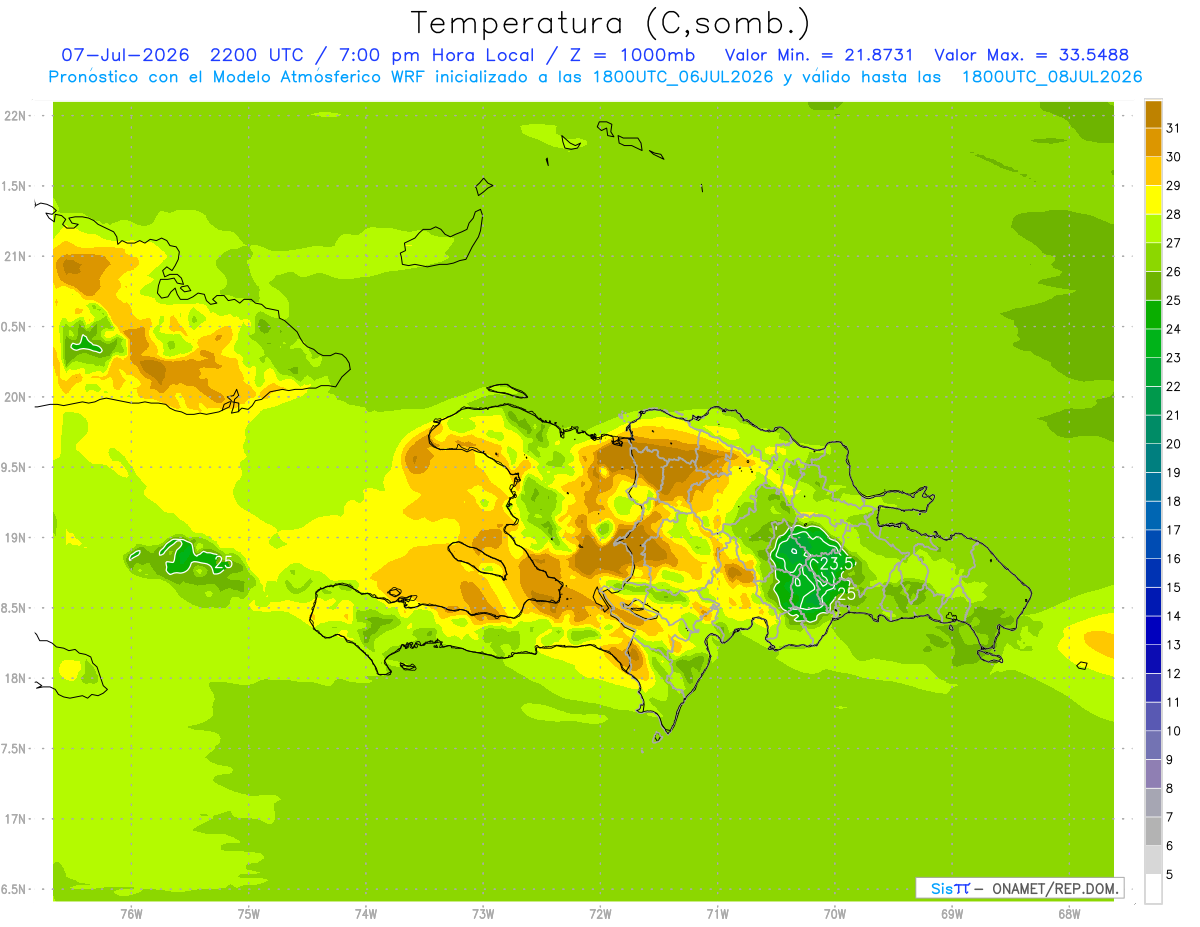Click the "31" color scale label
The width and height of the screenshot is (1200, 927).
[x=1173, y=128]
